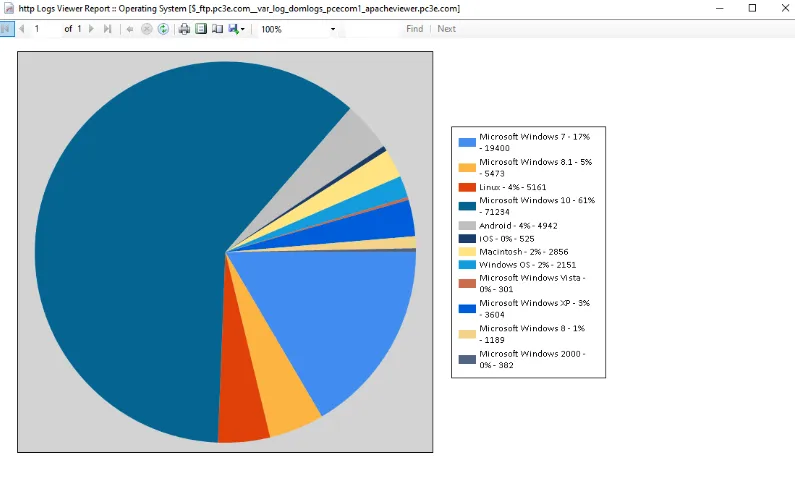795x502 pixels.
Task: Print the report
Action: pos(185,29)
